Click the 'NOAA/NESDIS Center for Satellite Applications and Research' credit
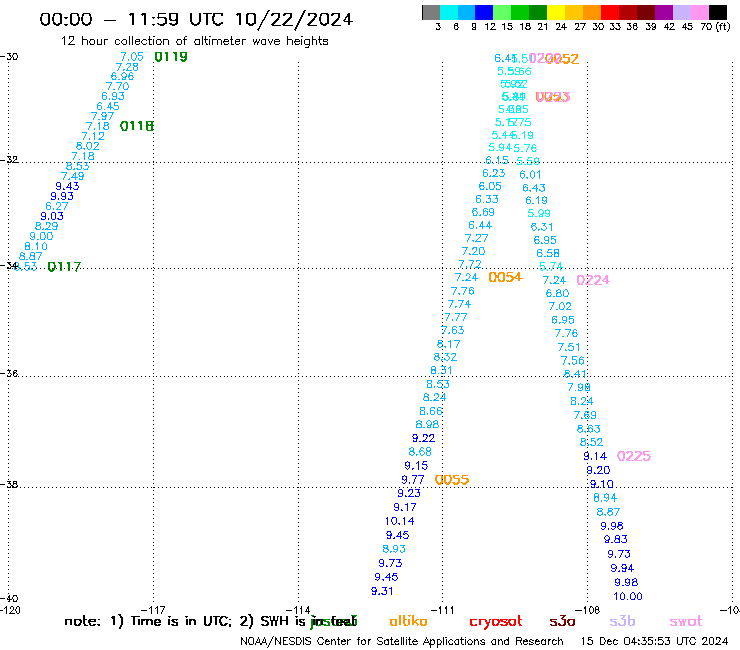 tap(402, 642)
